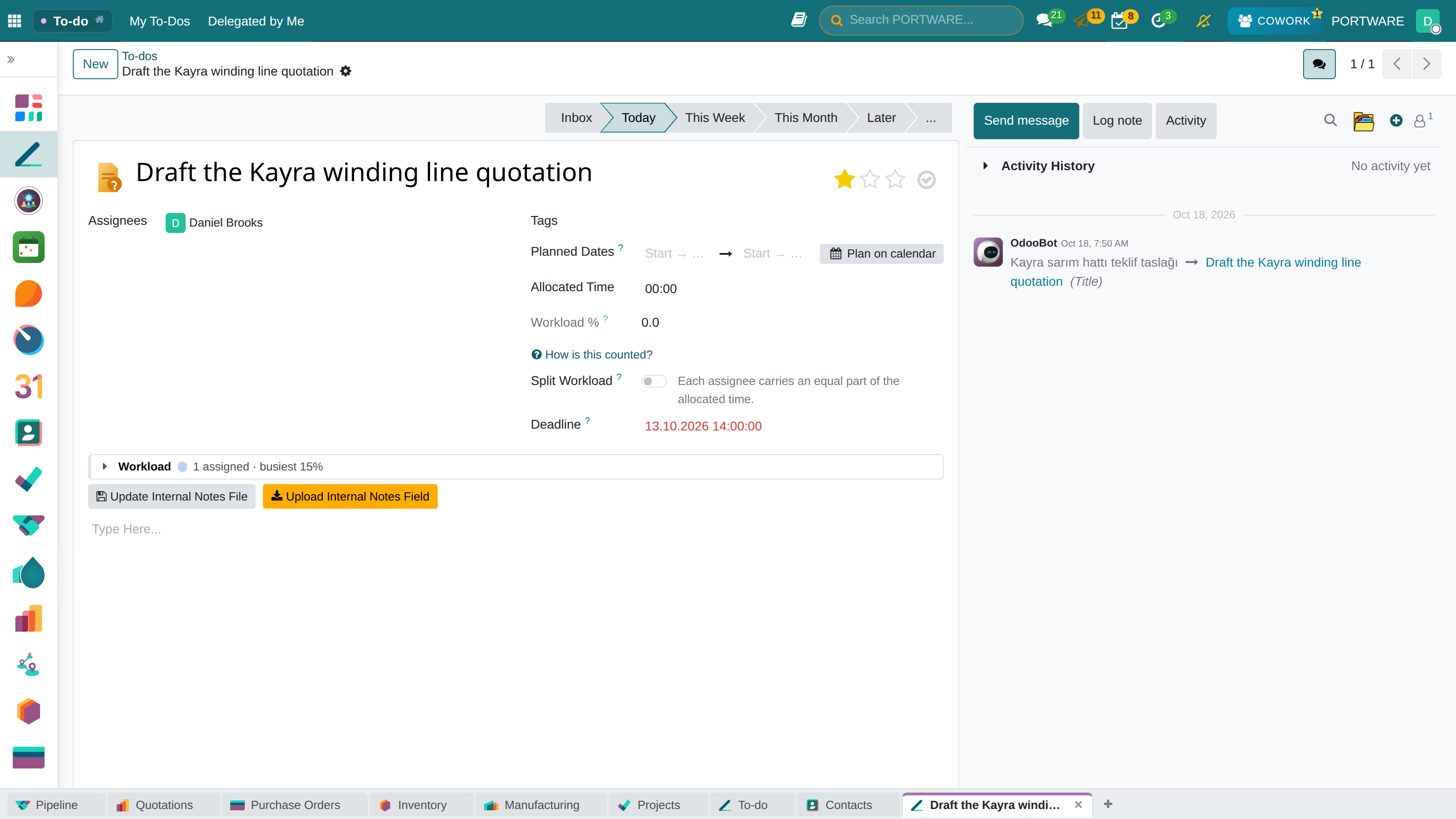
Task: Open Delegated by Me menu
Action: pos(256,21)
